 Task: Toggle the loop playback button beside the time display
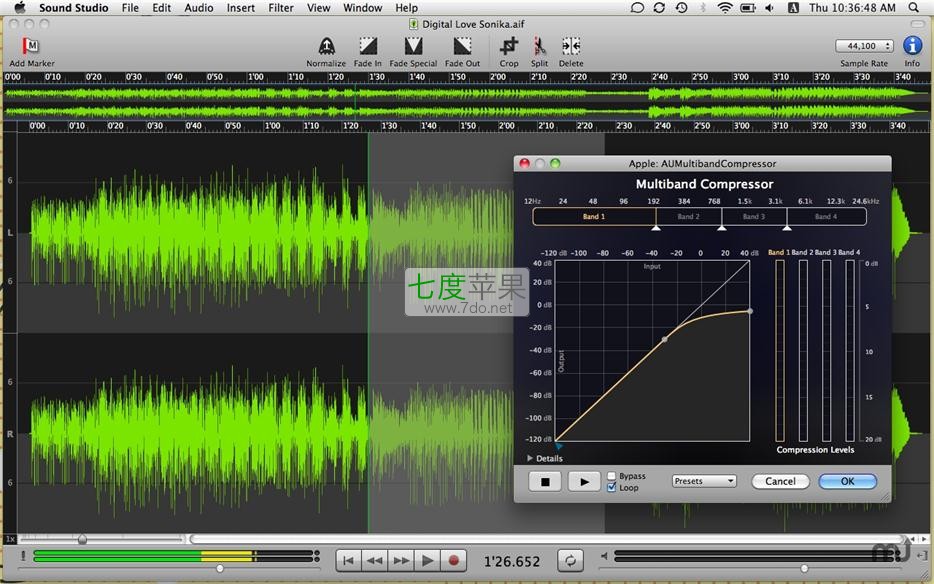pyautogui.click(x=570, y=561)
